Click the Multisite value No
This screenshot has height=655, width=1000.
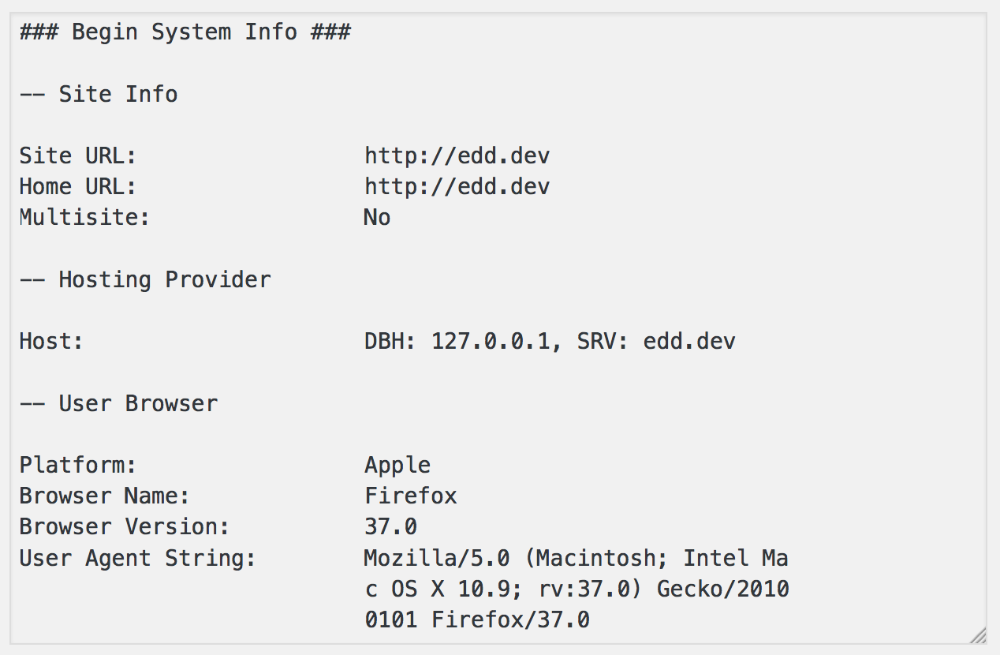click(x=377, y=217)
